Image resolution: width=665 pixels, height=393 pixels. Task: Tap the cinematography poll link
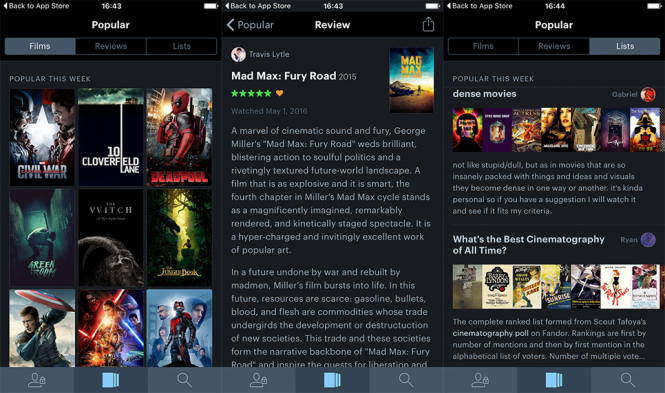pyautogui.click(x=491, y=333)
